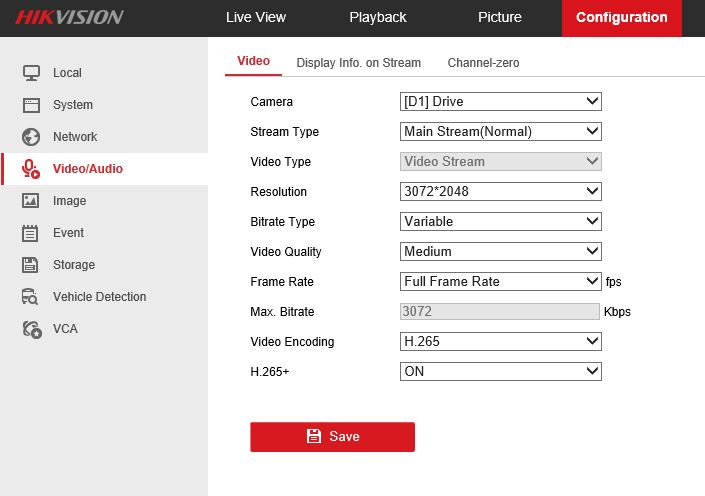Switch to the Playback tab
This screenshot has height=496, width=705.
click(378, 17)
